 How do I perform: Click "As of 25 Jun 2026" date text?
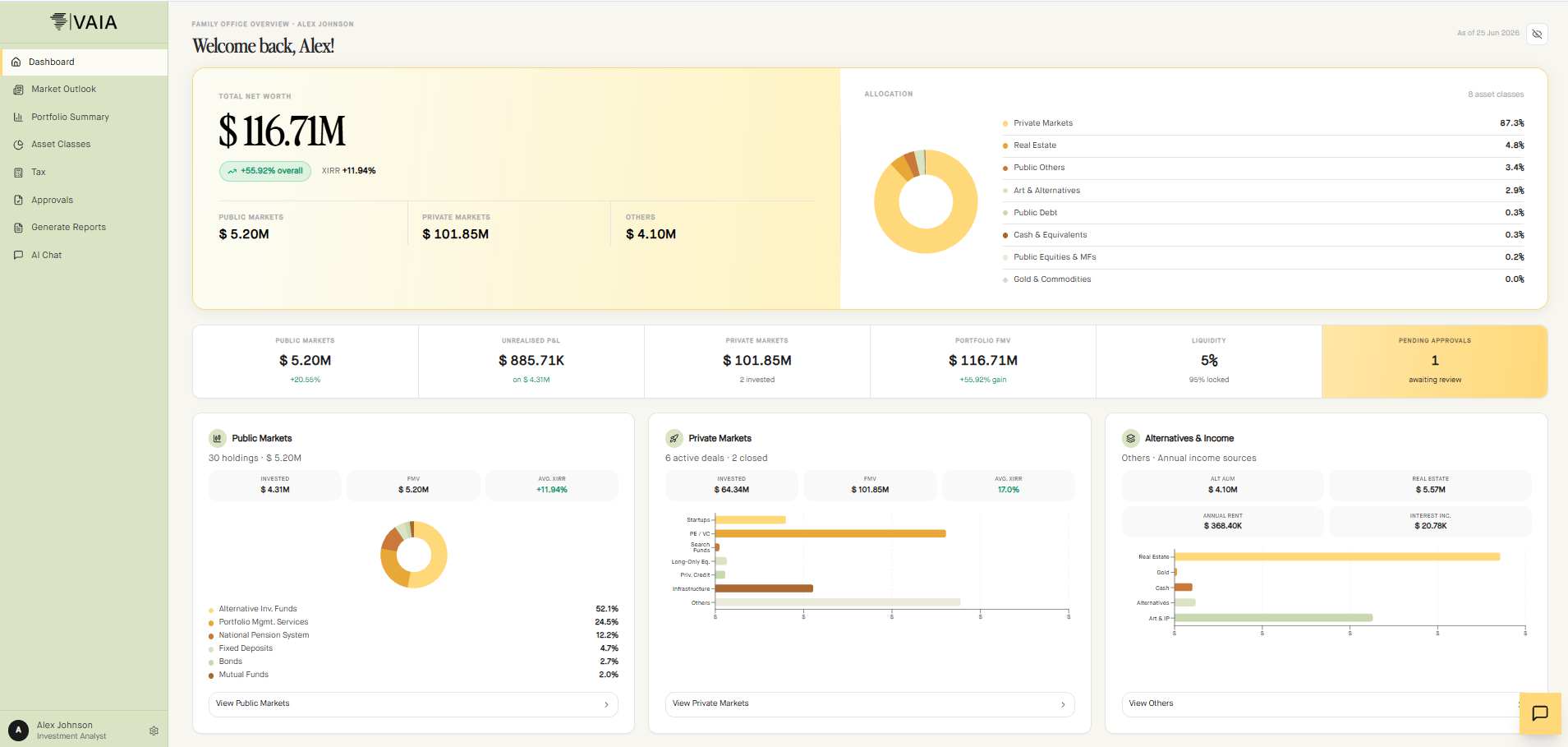(x=1488, y=33)
